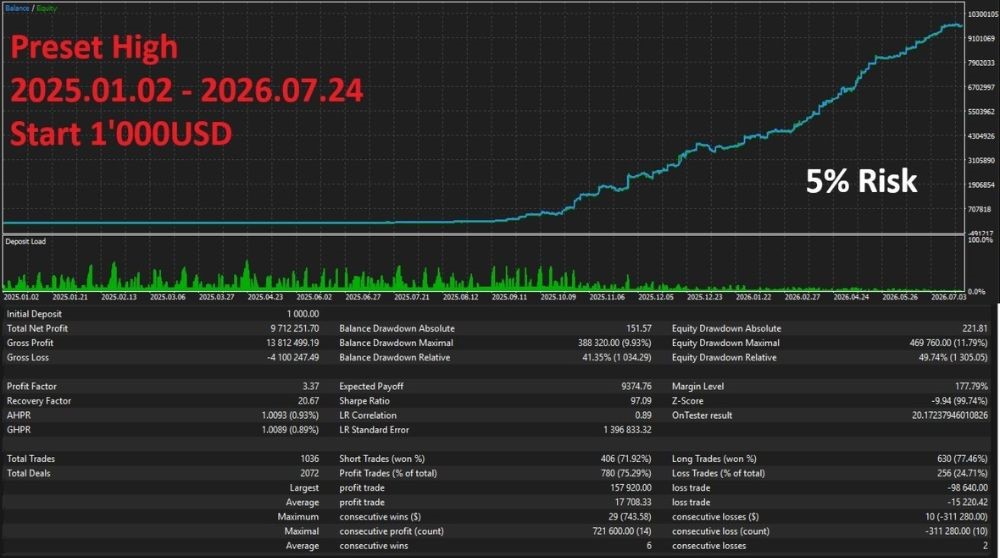The image size is (1000, 558).
Task: Click the GHPR value 1.0089 (0.89%)
Action: [290, 430]
